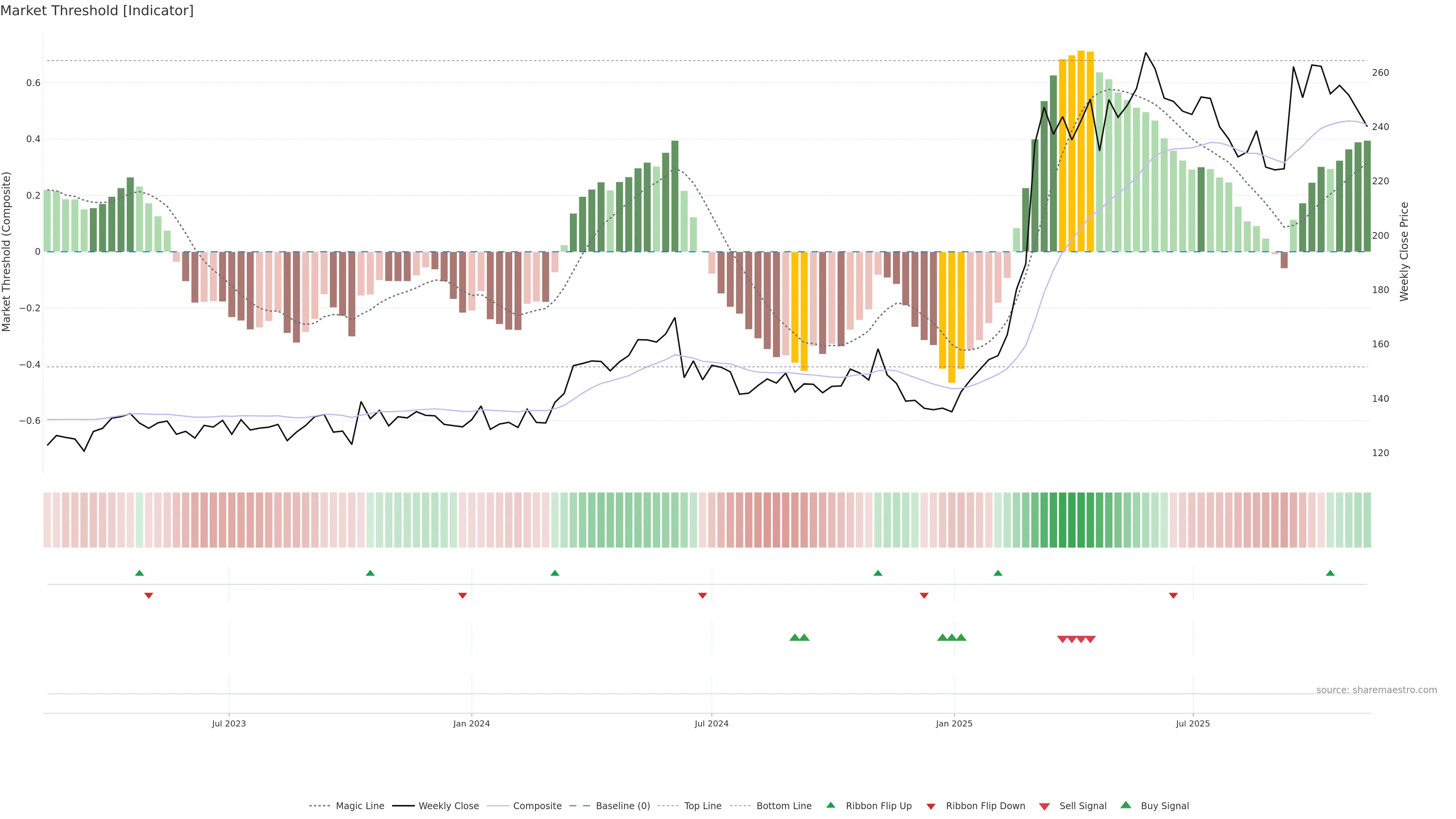Click the Jul 2024 x-axis label
The height and width of the screenshot is (819, 1456).
click(x=711, y=723)
